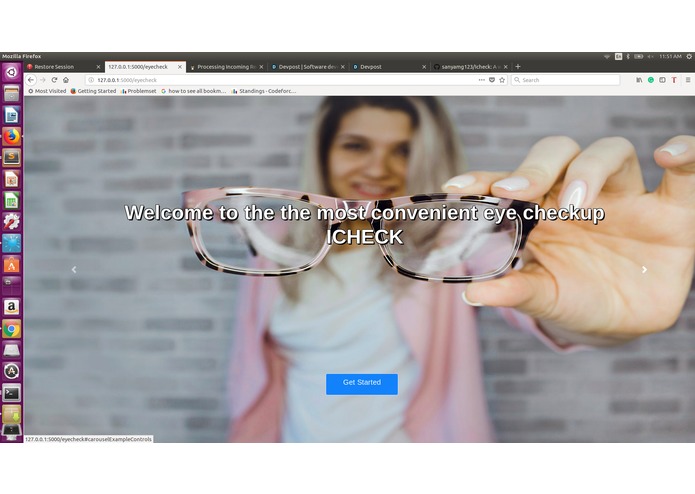Viewport: 695px width, 494px height.
Task: Close the 127.0.0.1:5000/eyecheck tab
Action: click(x=180, y=67)
